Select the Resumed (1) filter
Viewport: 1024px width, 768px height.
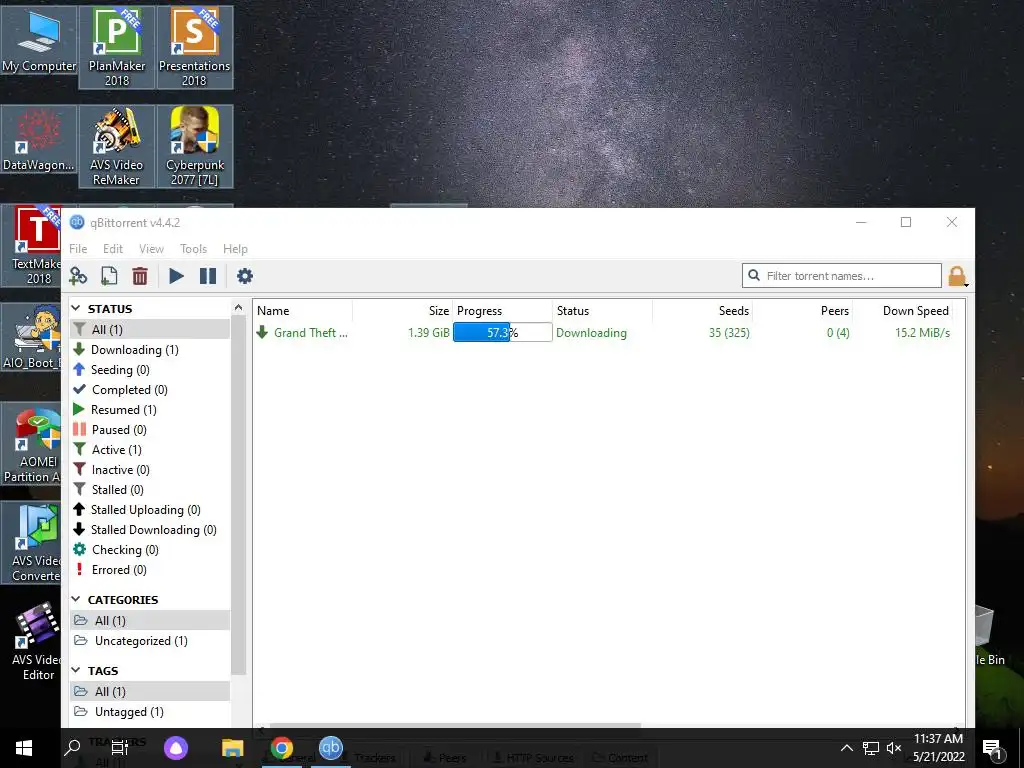point(150,409)
